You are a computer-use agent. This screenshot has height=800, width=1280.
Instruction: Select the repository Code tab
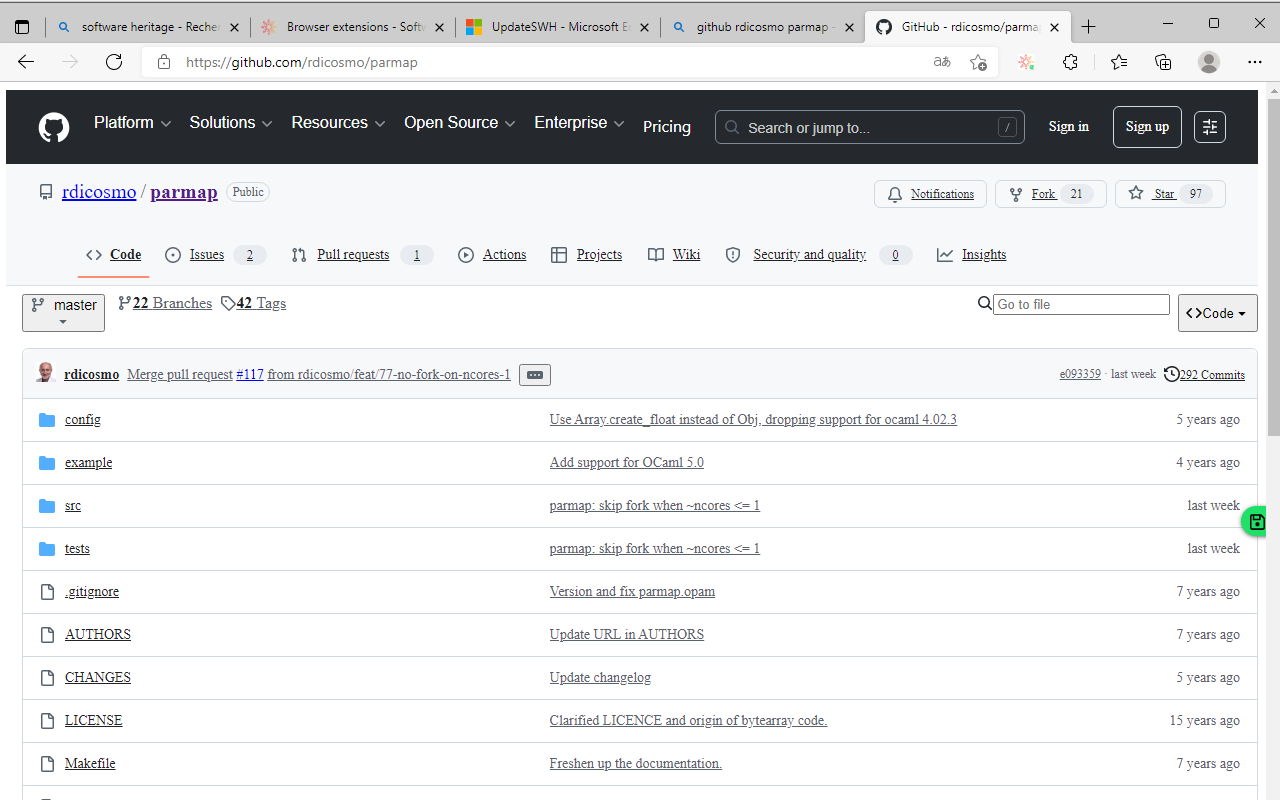point(114,255)
